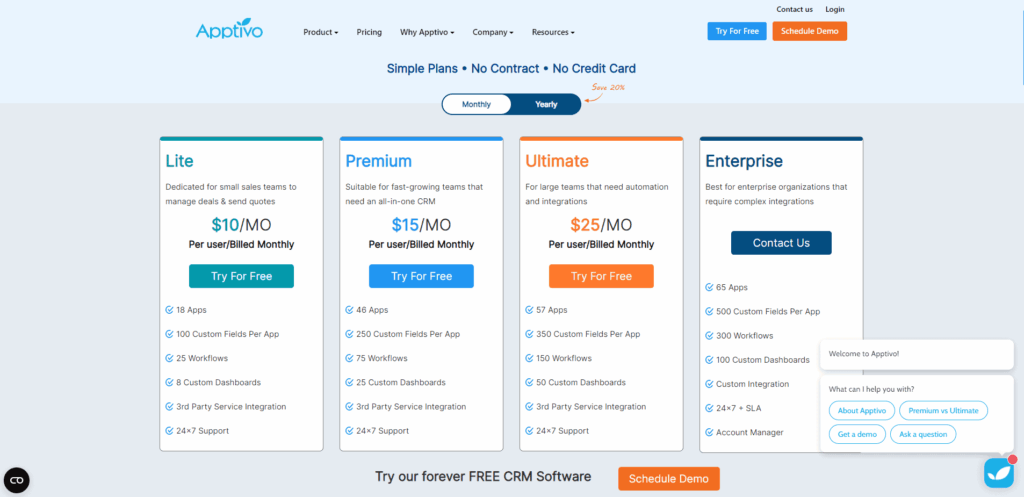Click check icon beside 57 Apps

(x=530, y=310)
